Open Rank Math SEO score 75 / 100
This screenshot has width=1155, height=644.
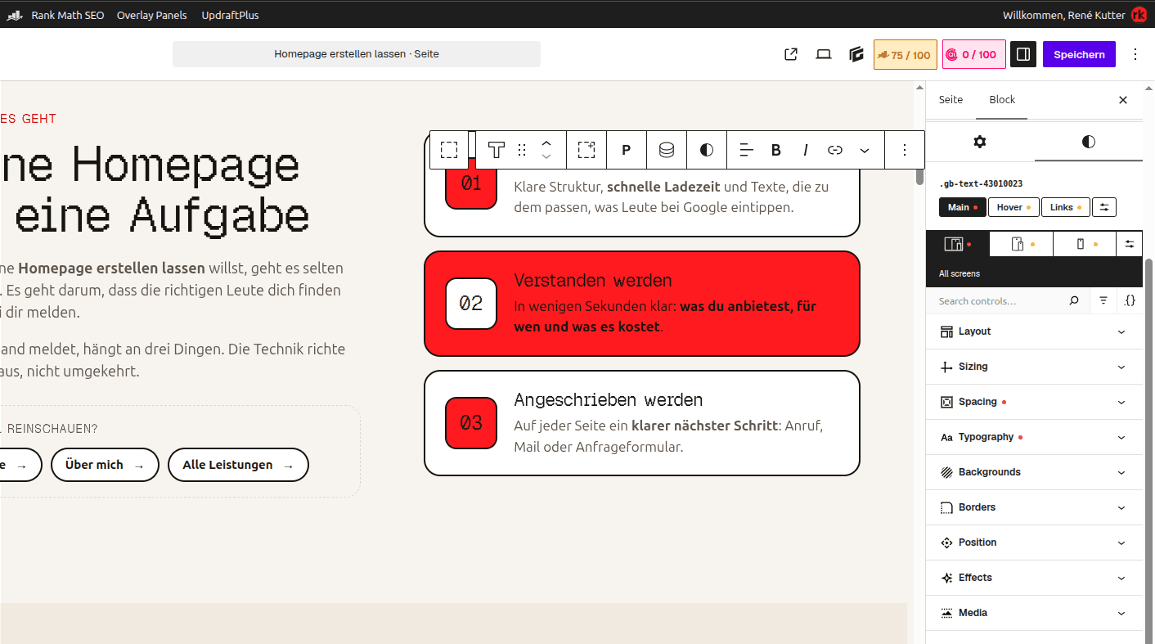(x=905, y=55)
